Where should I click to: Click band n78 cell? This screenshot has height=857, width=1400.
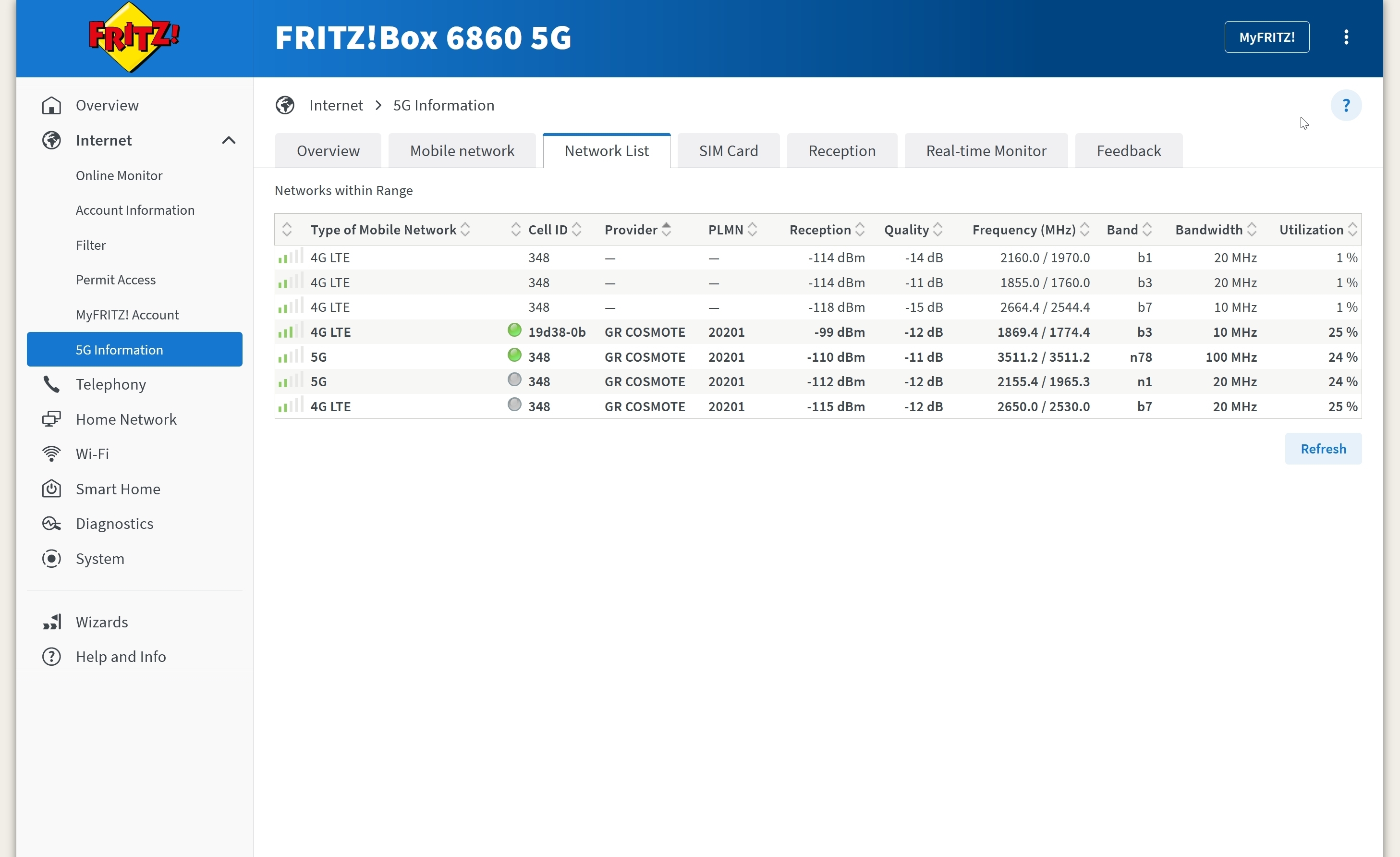pyautogui.click(x=1141, y=357)
